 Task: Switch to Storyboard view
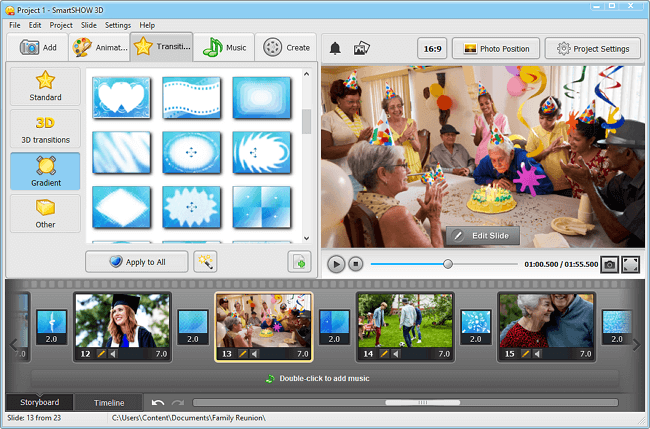point(39,402)
